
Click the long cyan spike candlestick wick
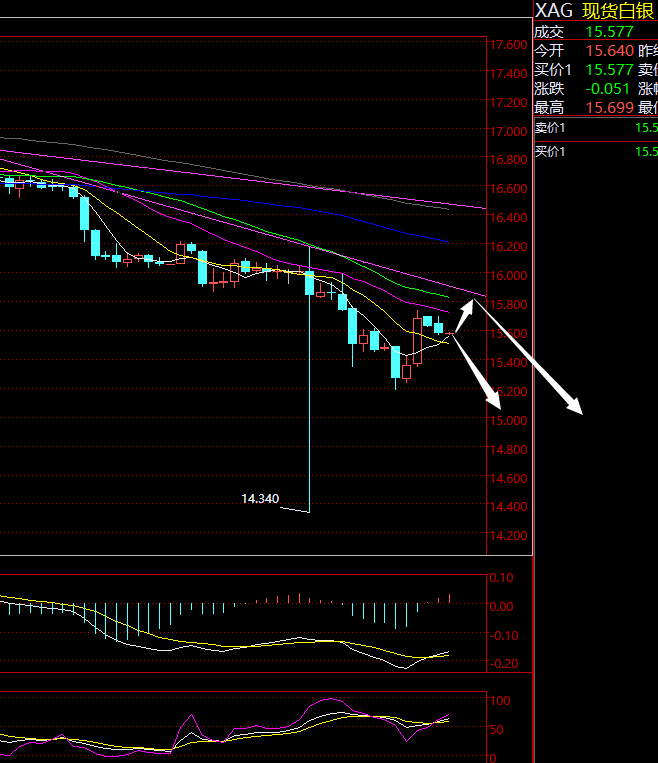pos(310,380)
